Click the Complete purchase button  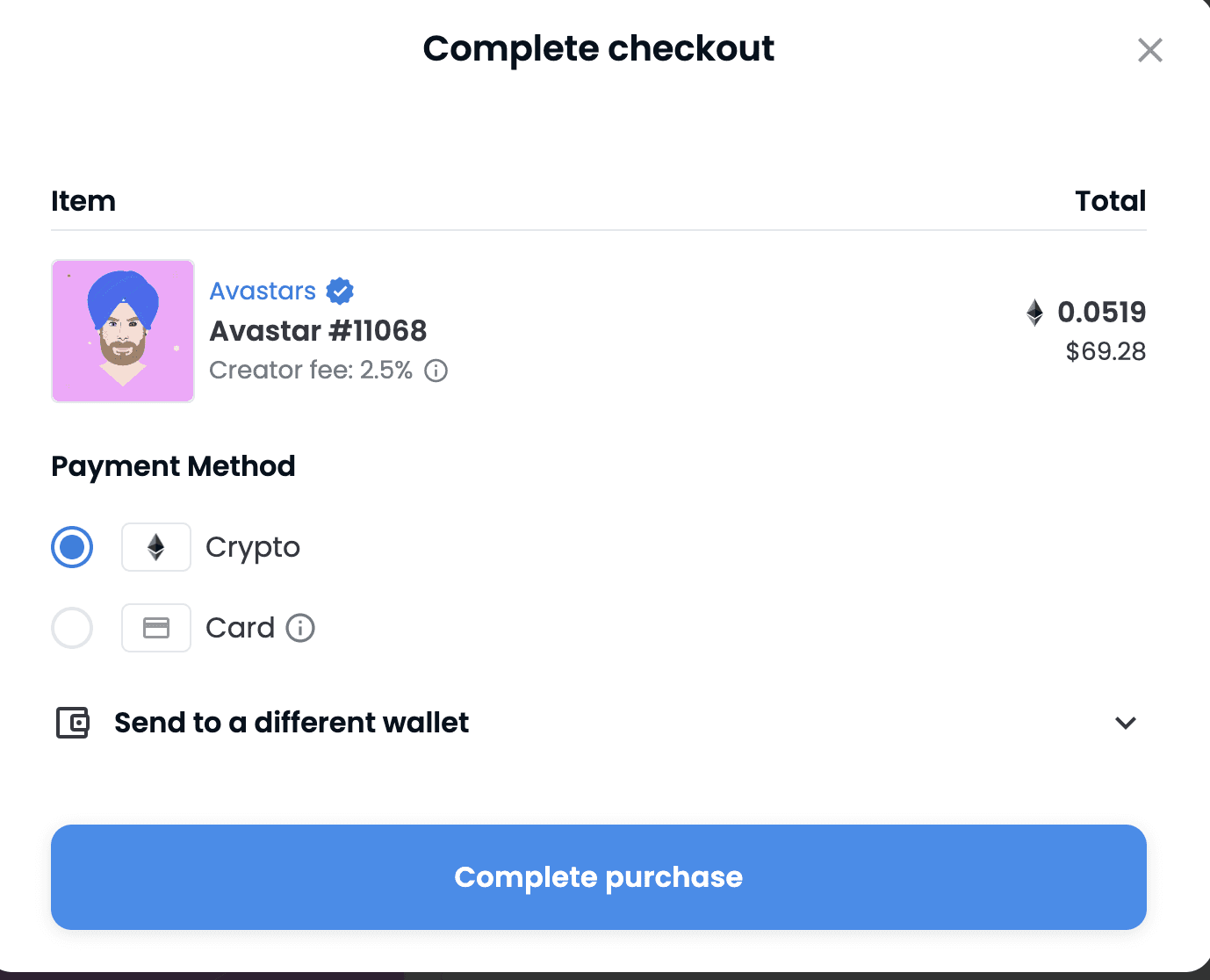click(599, 877)
